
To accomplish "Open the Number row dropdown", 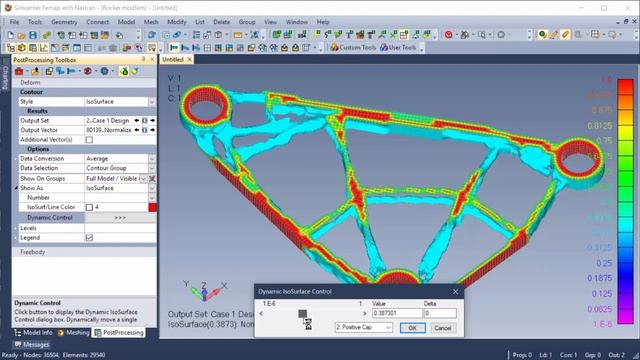I will 152,198.
